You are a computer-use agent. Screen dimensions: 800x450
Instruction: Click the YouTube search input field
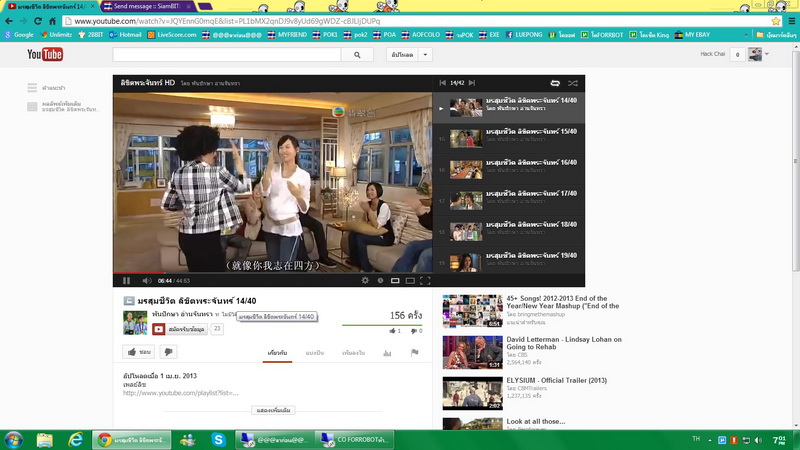tap(227, 55)
